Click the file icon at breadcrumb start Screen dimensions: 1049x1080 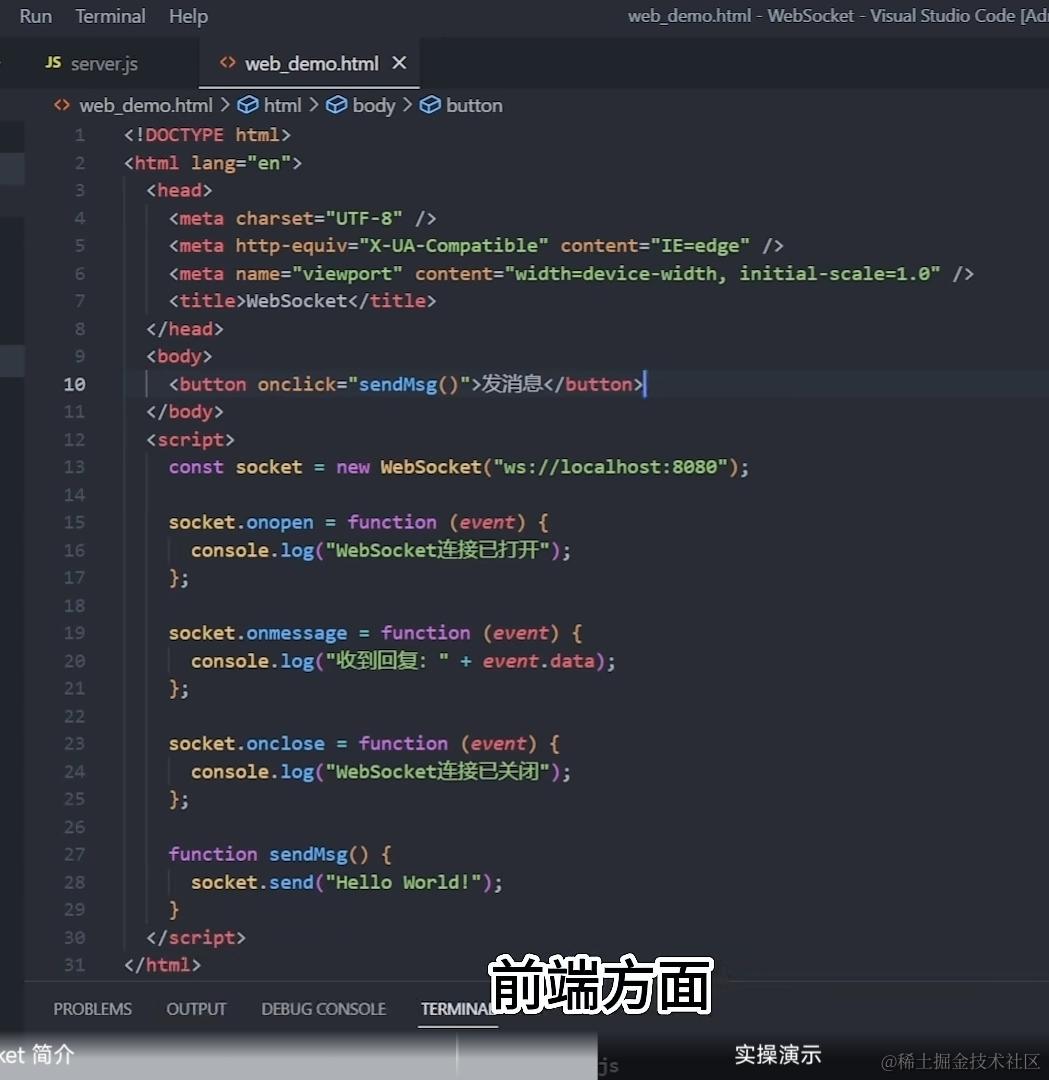[x=62, y=105]
